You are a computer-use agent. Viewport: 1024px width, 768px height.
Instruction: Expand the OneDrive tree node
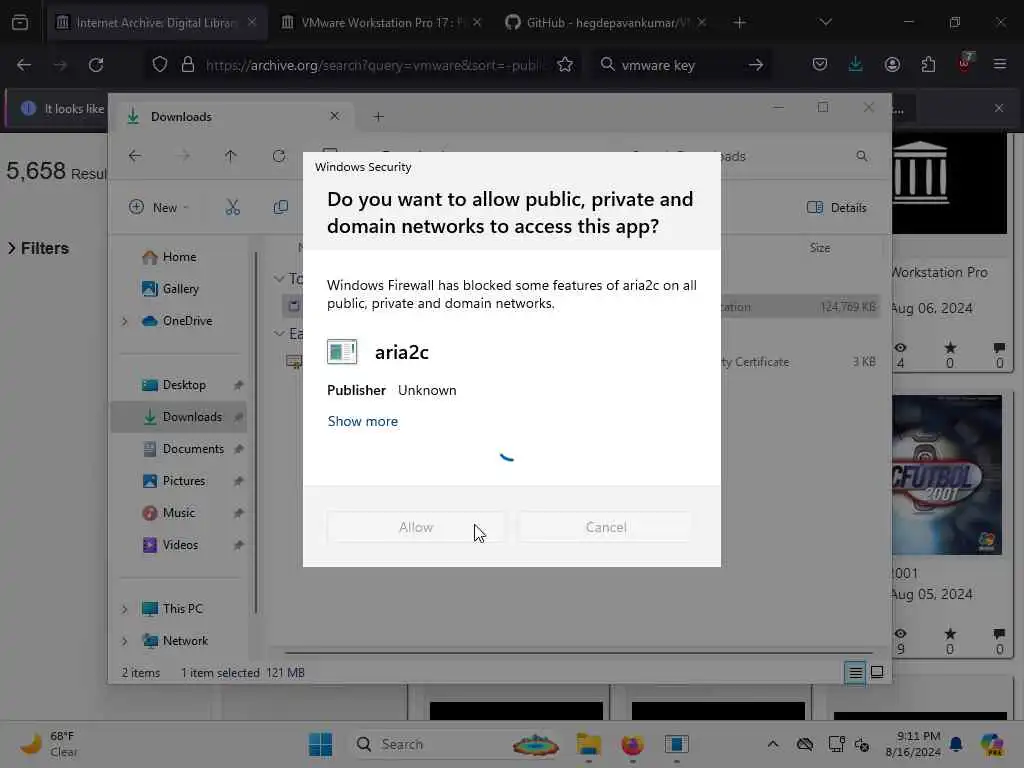click(x=125, y=321)
